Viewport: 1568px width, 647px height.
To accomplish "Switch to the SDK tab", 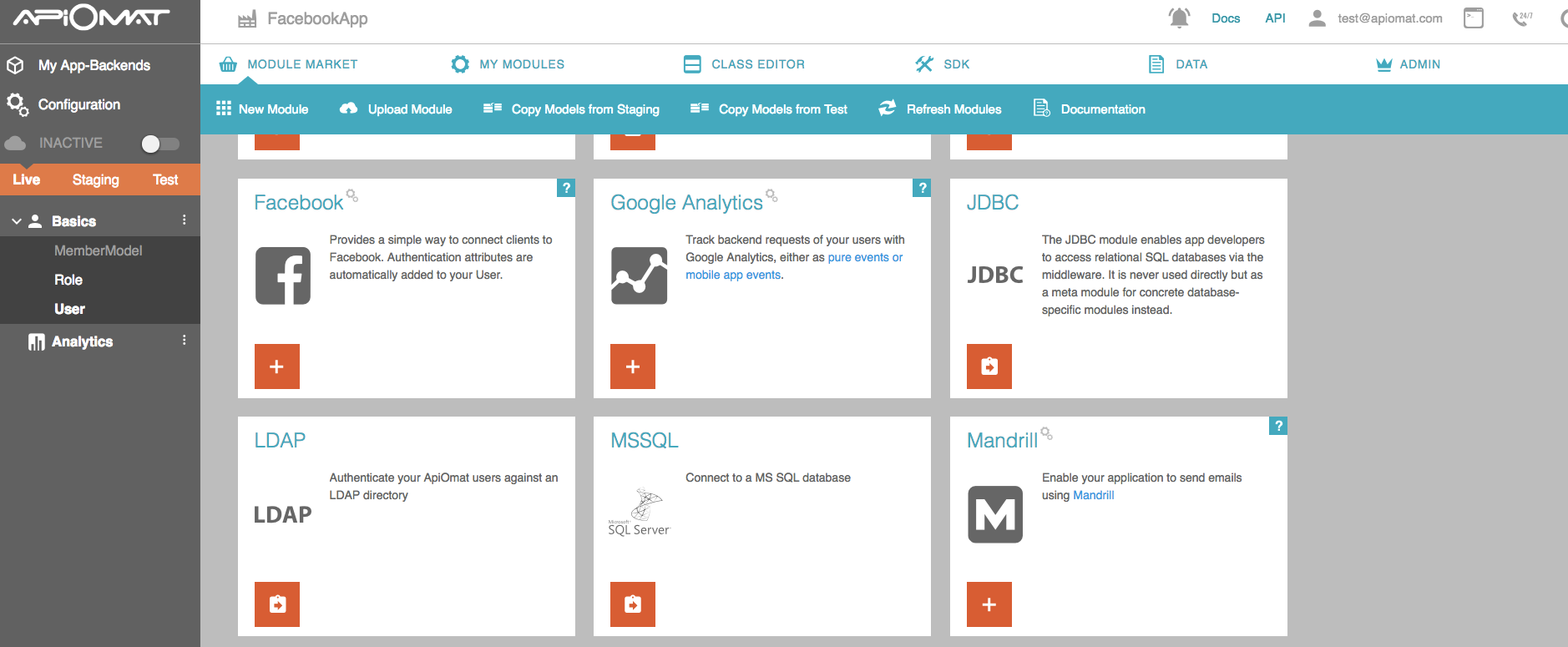I will click(943, 64).
